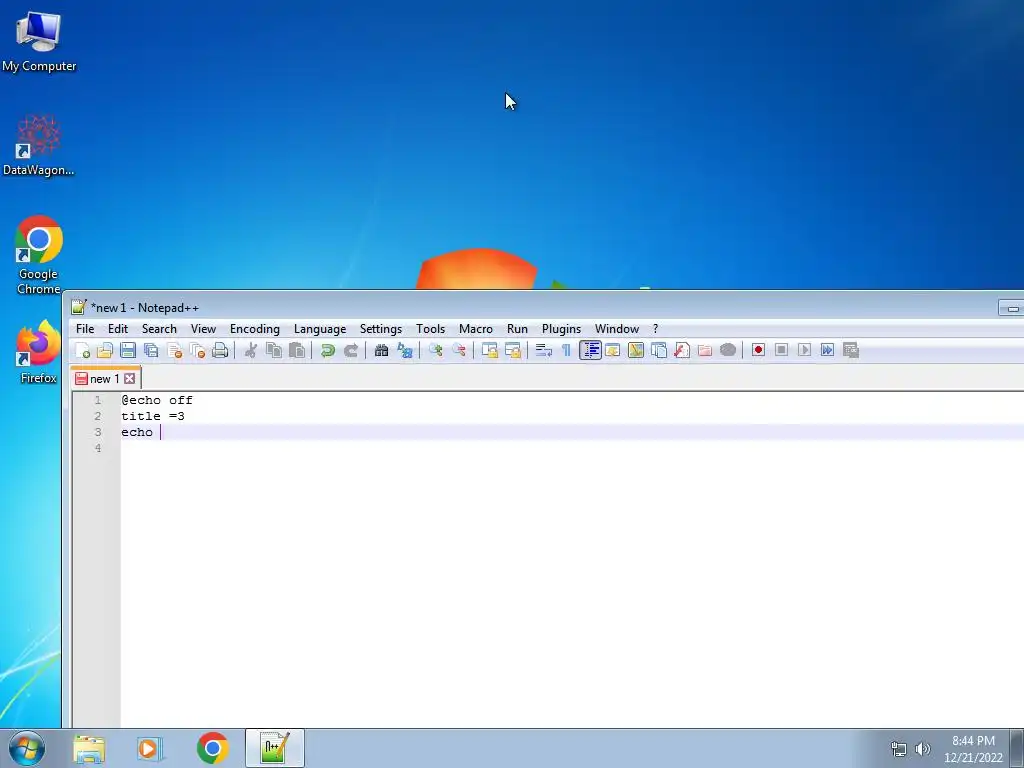Click the '@echo off' line in editor
The width and height of the screenshot is (1024, 768).
(157, 400)
